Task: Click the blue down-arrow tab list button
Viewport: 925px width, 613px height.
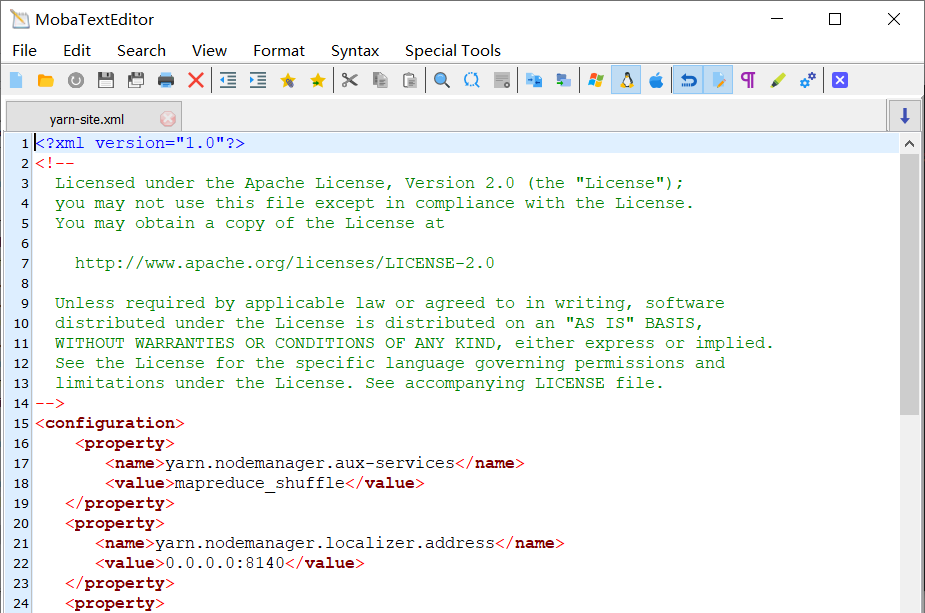Action: tap(904, 116)
